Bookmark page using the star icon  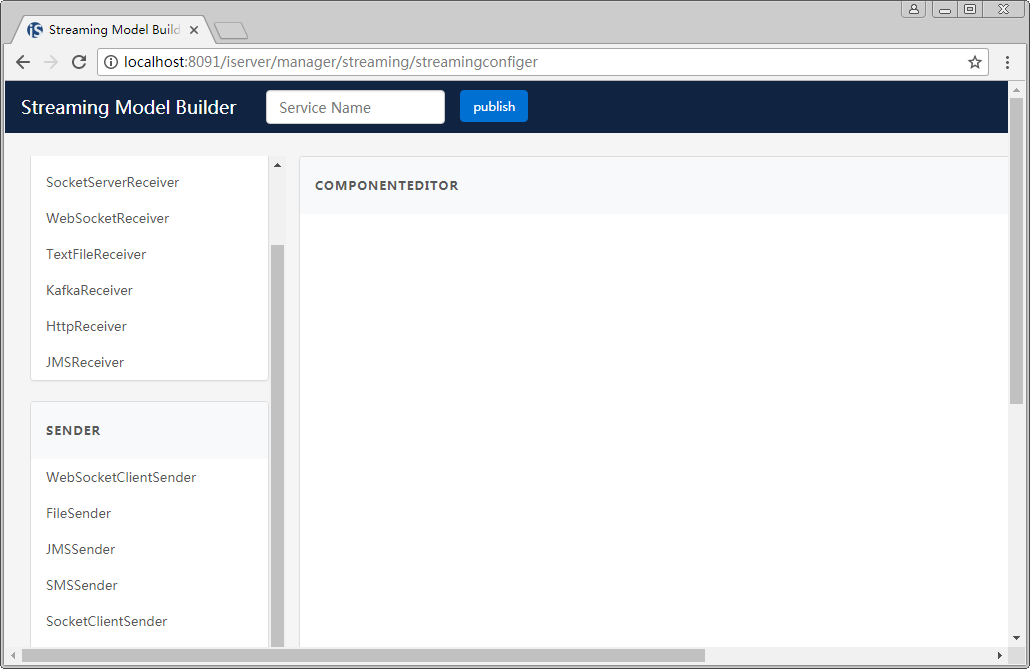[x=975, y=62]
